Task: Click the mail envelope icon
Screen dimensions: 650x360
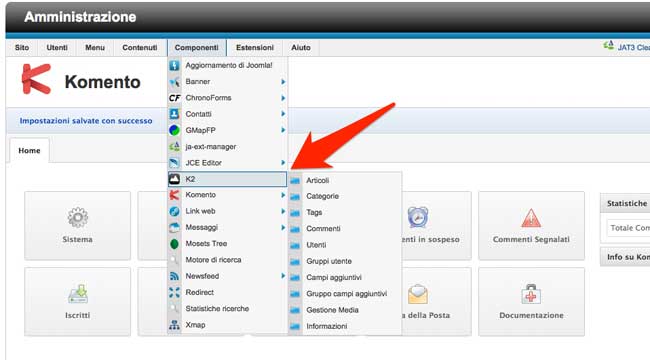Action: (x=417, y=294)
